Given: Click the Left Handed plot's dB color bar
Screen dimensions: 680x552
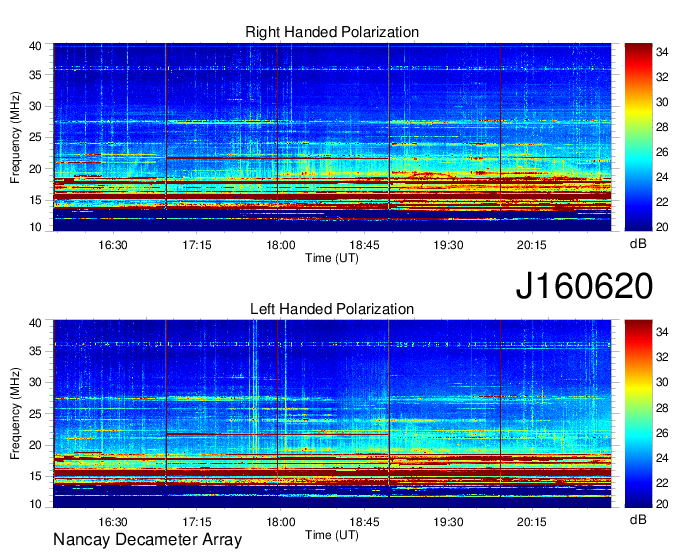Looking at the screenshot, I should point(638,414).
